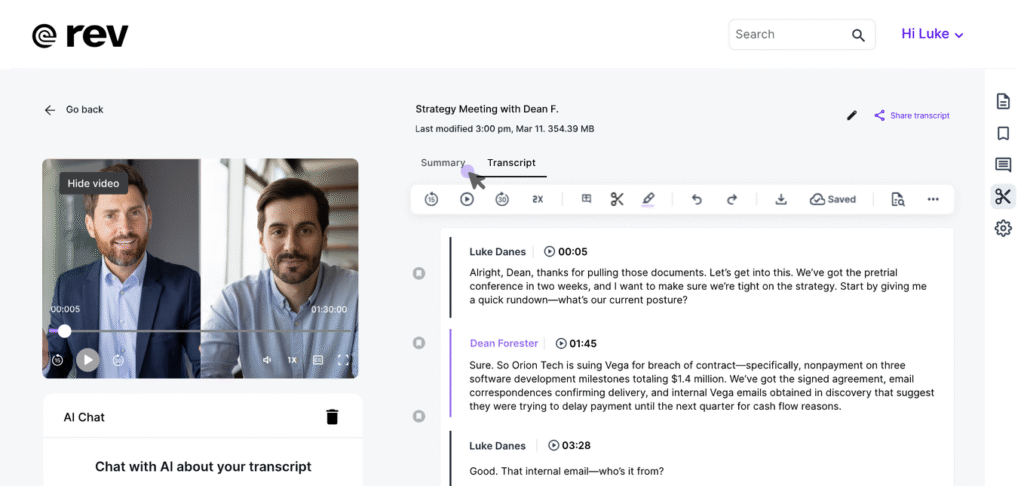
Task: Click the title Strategy Meeting with Dean F.
Action: click(x=487, y=109)
